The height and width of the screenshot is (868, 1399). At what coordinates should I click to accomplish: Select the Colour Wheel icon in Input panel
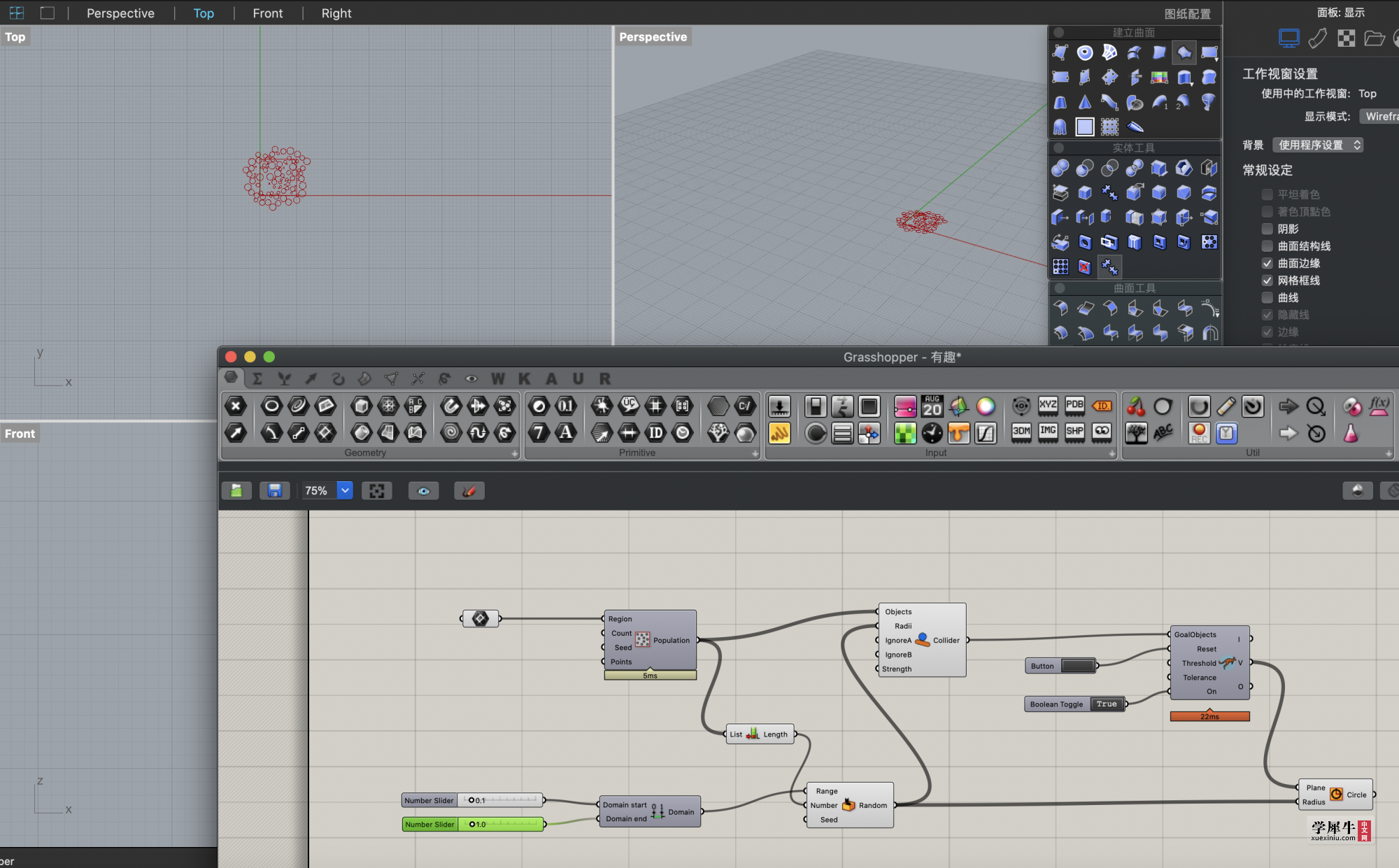coord(986,406)
